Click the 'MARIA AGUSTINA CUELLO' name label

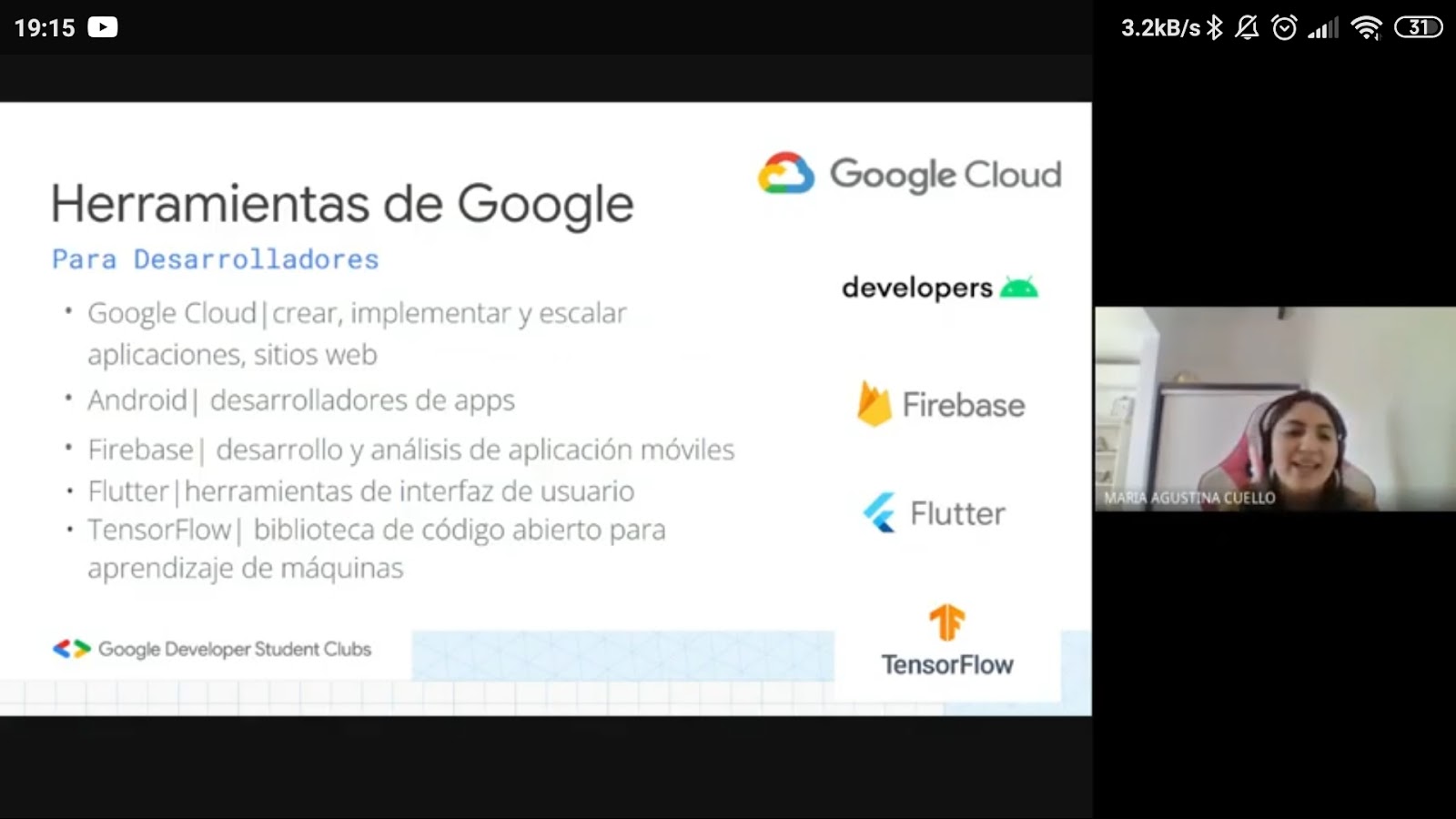tap(1189, 498)
